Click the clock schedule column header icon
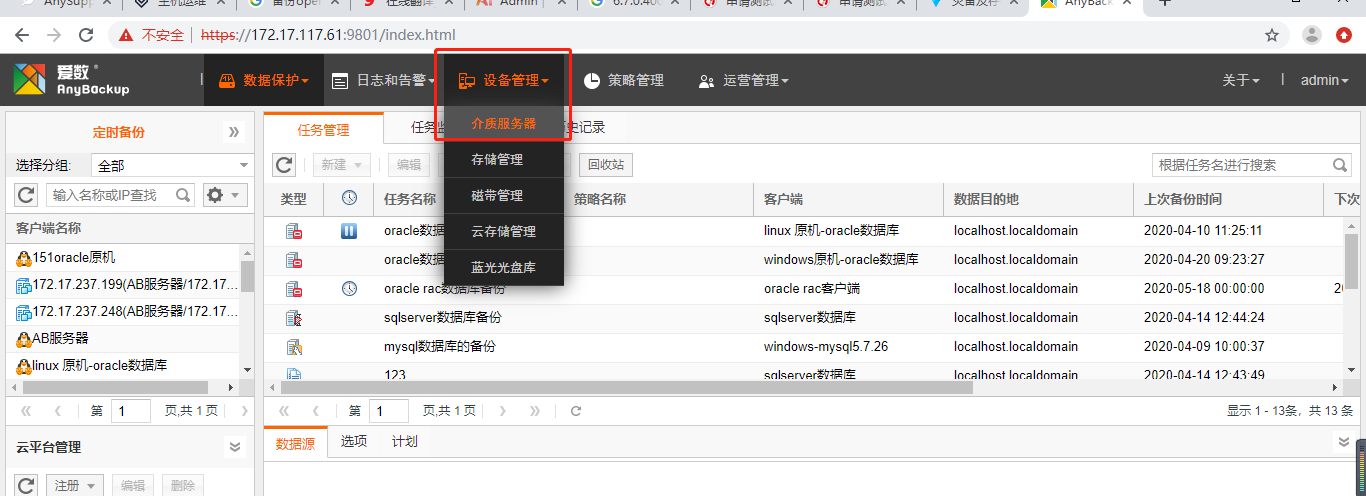1366x496 pixels. (x=349, y=198)
